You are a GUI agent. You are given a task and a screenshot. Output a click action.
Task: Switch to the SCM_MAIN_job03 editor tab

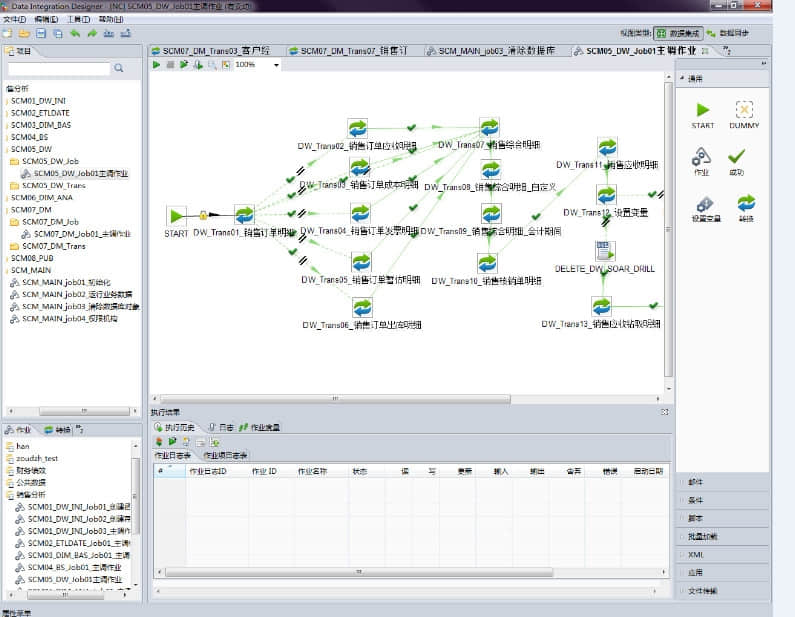[x=495, y=50]
